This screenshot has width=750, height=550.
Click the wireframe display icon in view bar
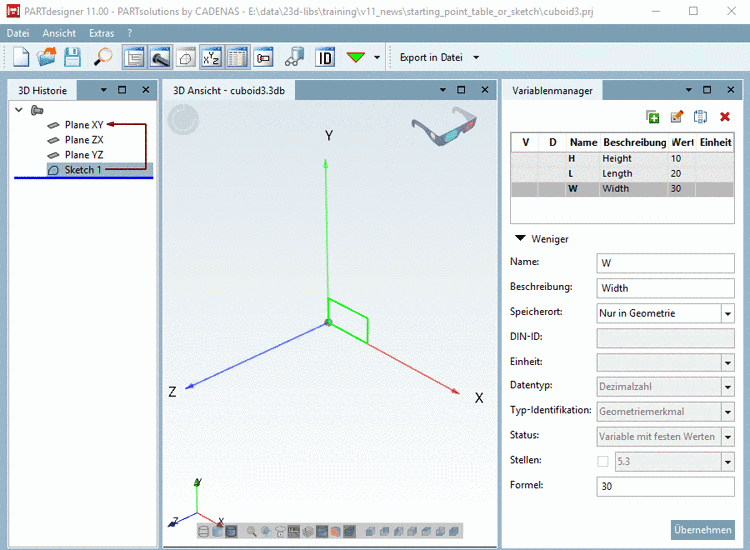(x=203, y=531)
